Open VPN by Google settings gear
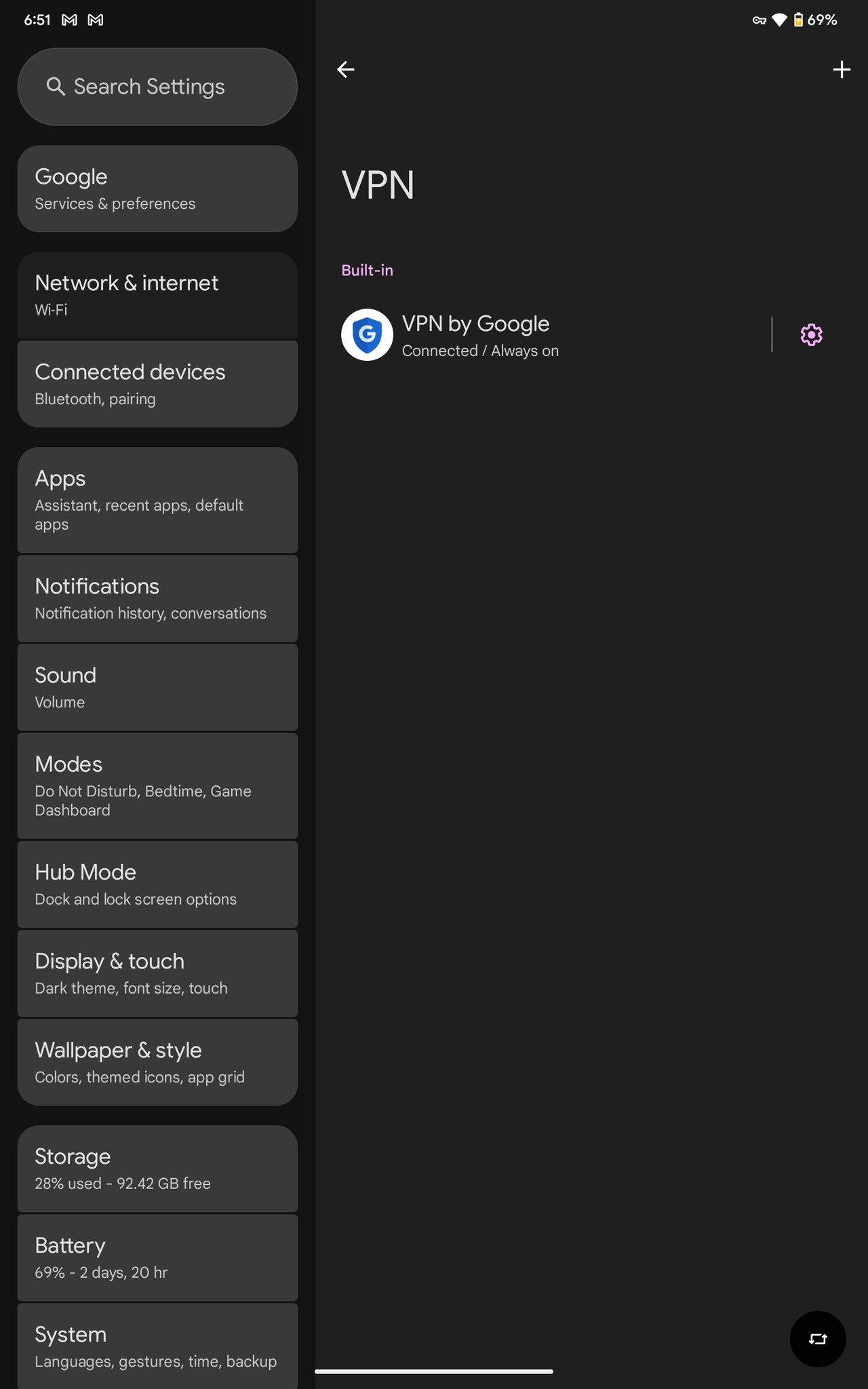Image resolution: width=868 pixels, height=1389 pixels. (811, 335)
